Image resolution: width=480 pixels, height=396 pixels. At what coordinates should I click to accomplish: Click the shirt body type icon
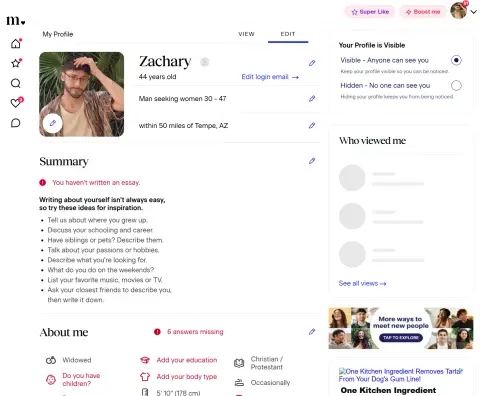click(145, 377)
